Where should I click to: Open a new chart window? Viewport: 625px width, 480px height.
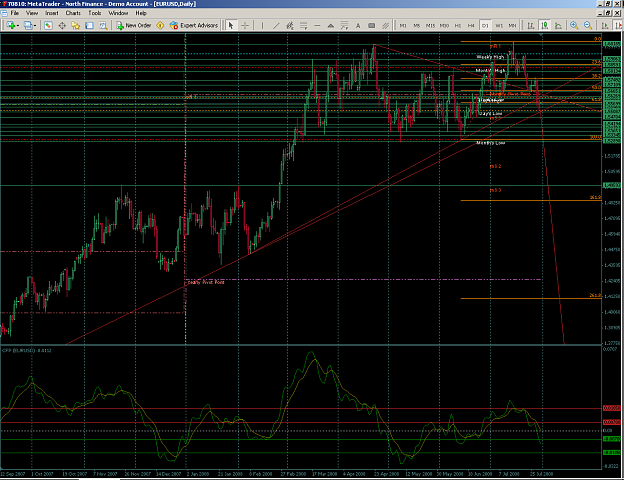point(10,26)
